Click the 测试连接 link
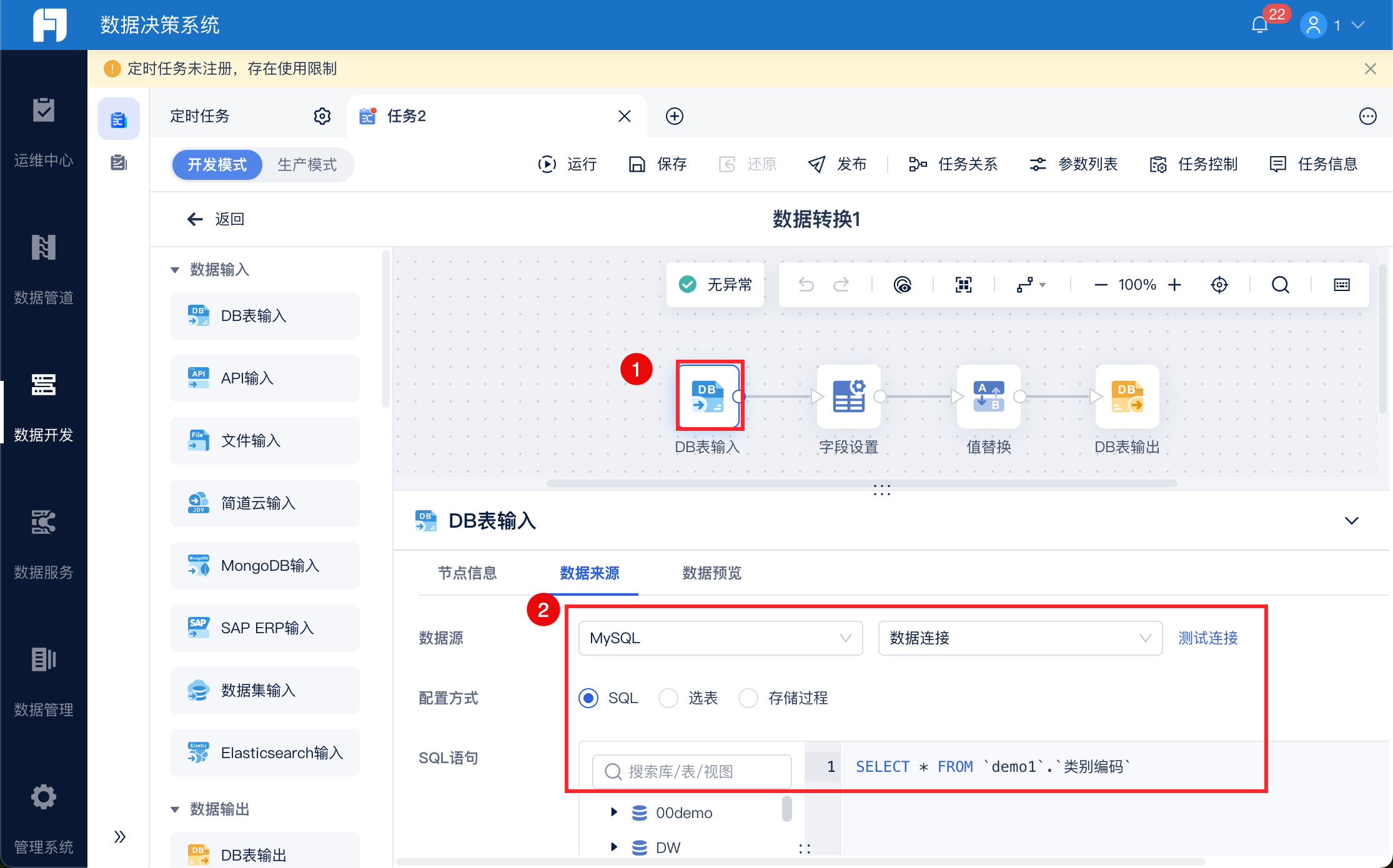The height and width of the screenshot is (868, 1393). point(1207,638)
